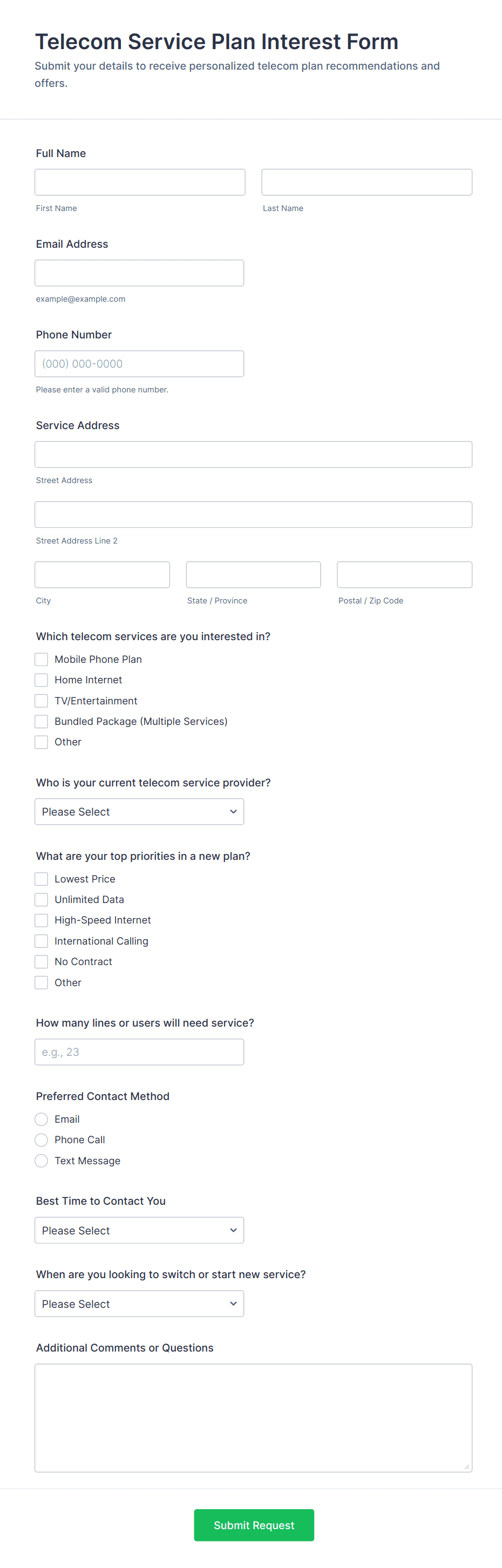Enable Bundled Package (Multiple Services) checkbox
502x1568 pixels.
click(x=42, y=721)
